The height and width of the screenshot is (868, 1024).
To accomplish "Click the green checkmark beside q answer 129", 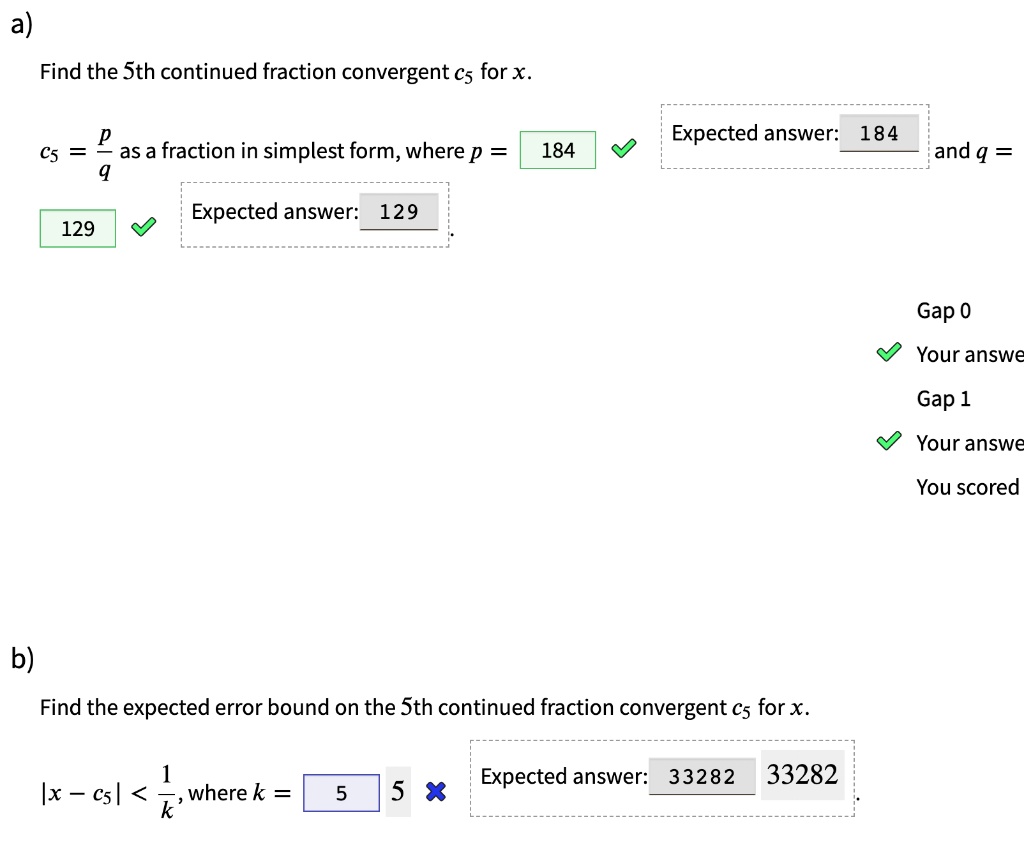I will tap(144, 227).
